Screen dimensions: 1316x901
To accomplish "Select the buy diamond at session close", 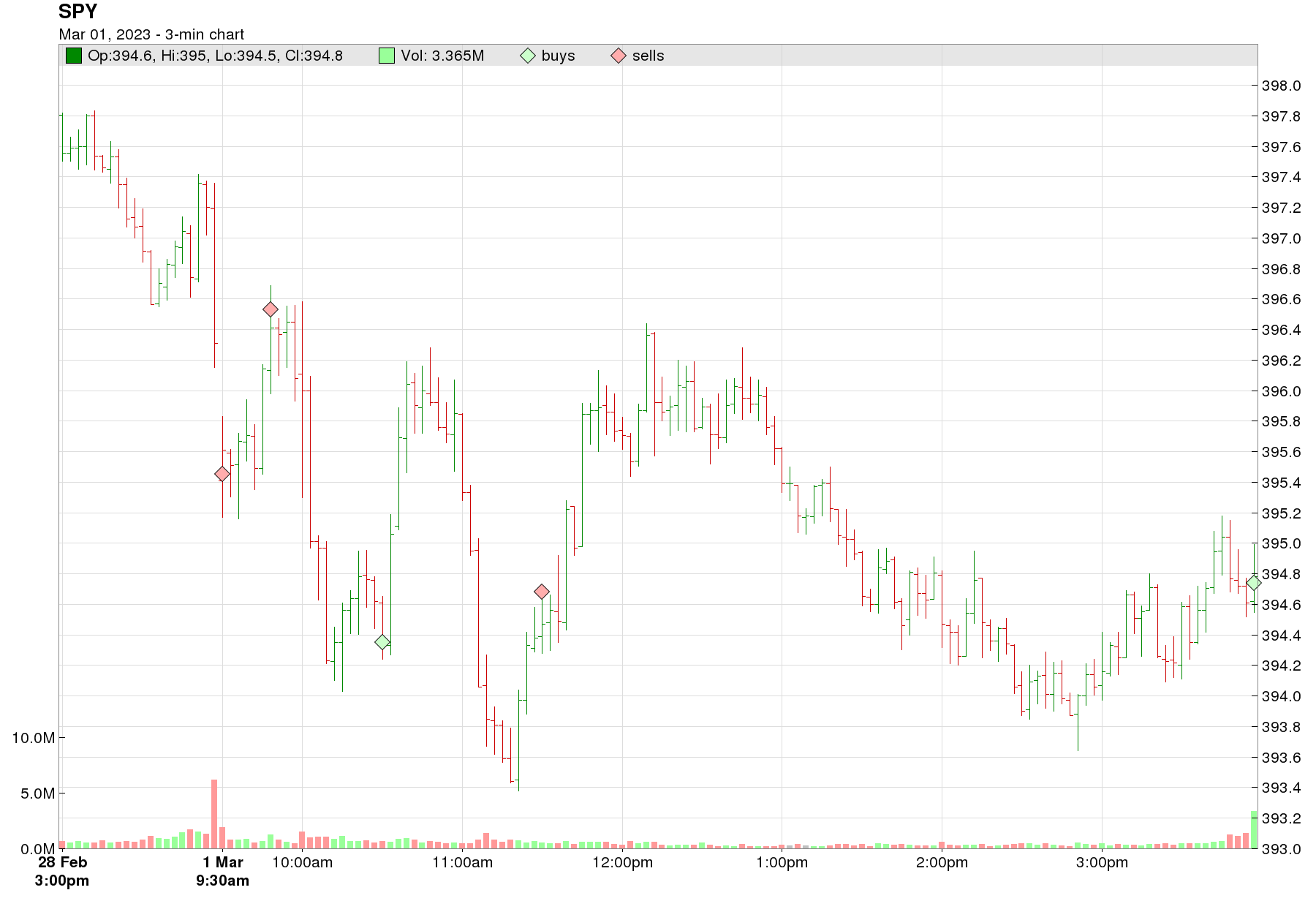I will [x=1254, y=583].
